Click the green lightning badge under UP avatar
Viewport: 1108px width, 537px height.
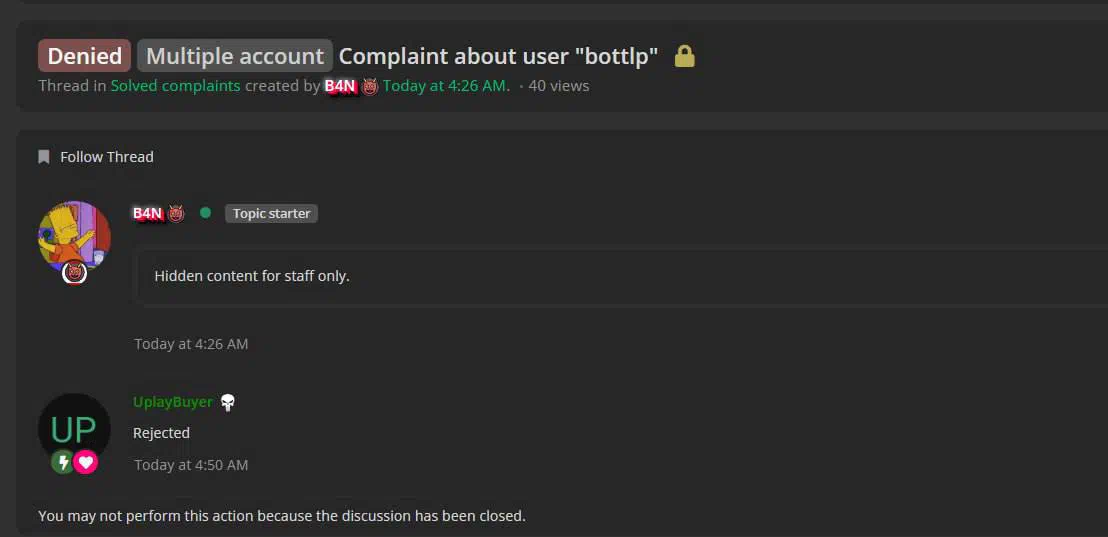63,463
